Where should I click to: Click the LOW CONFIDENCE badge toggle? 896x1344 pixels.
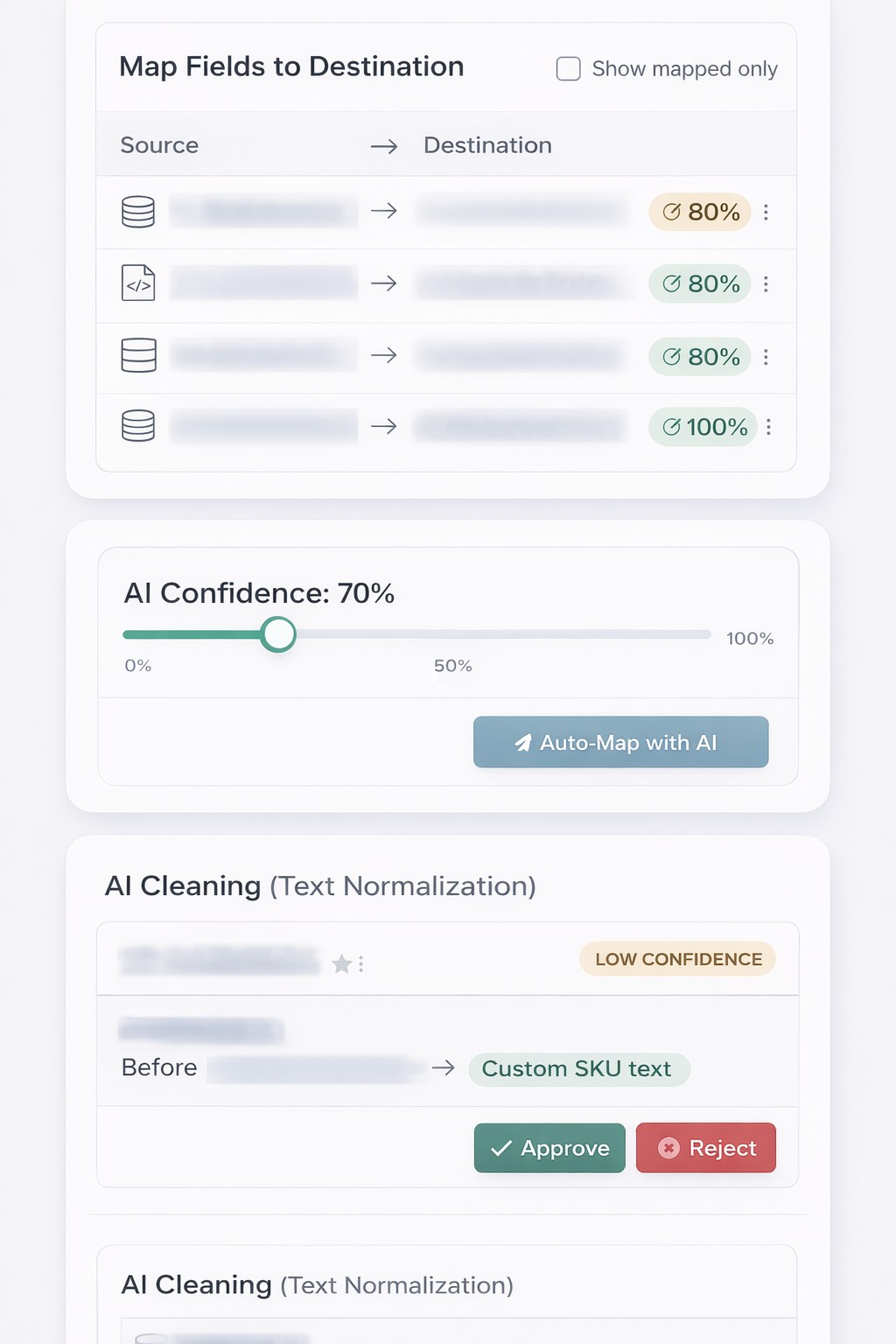[677, 959]
